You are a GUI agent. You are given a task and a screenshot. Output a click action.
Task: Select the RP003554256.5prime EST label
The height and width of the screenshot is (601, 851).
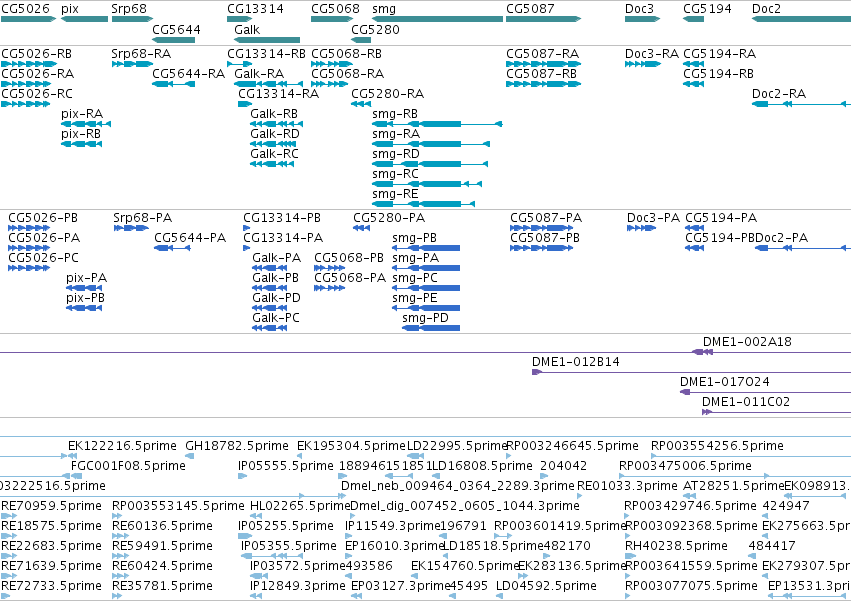tap(717, 446)
